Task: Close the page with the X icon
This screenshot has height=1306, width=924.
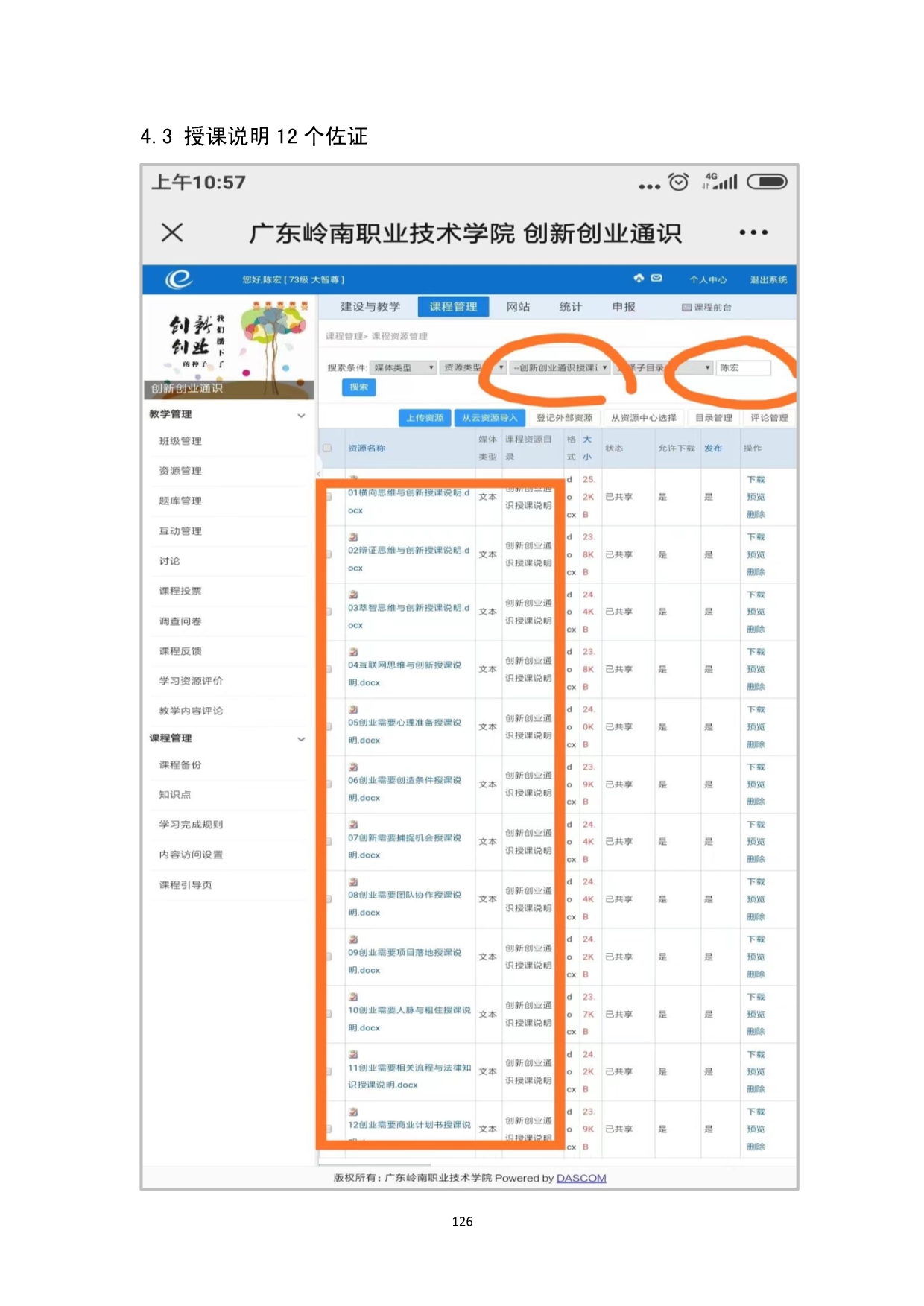Action: pos(172,232)
